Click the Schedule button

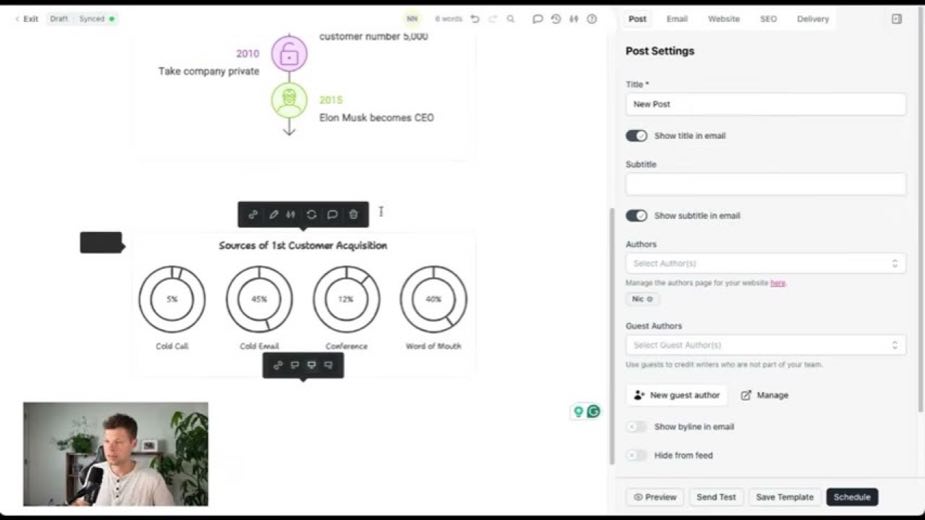pos(852,497)
